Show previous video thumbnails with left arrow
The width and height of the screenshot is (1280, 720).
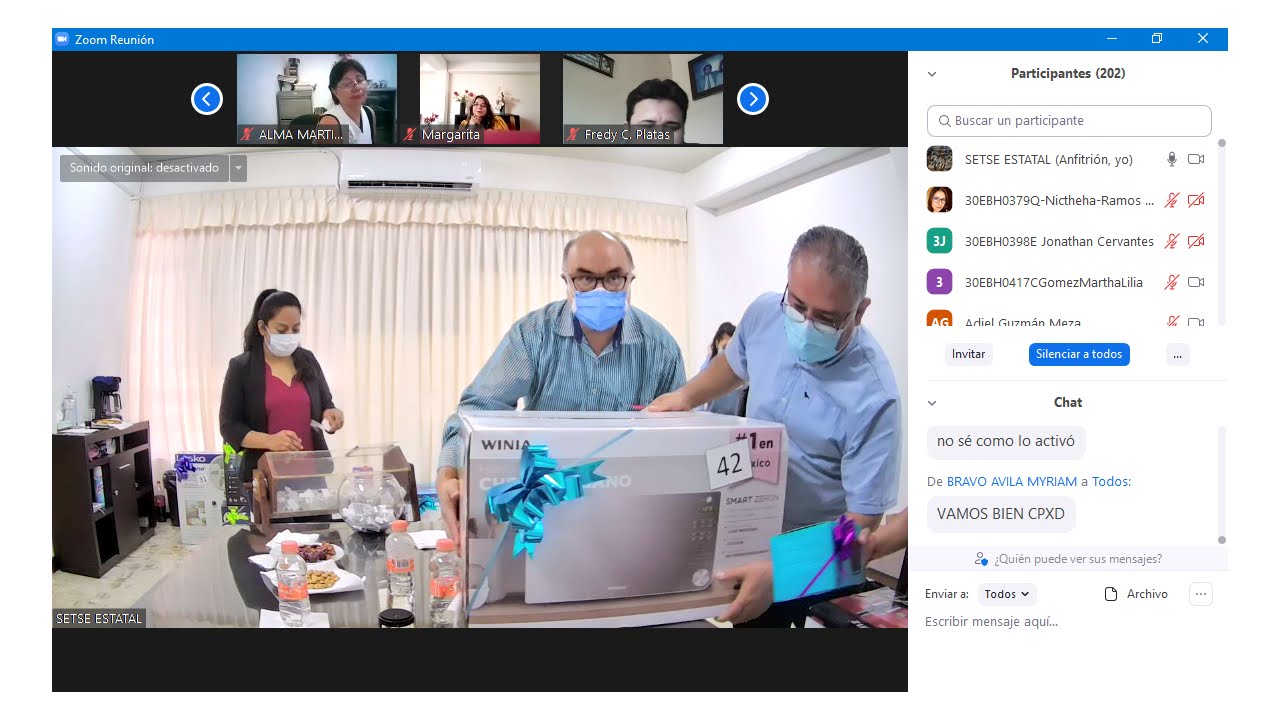tap(207, 99)
